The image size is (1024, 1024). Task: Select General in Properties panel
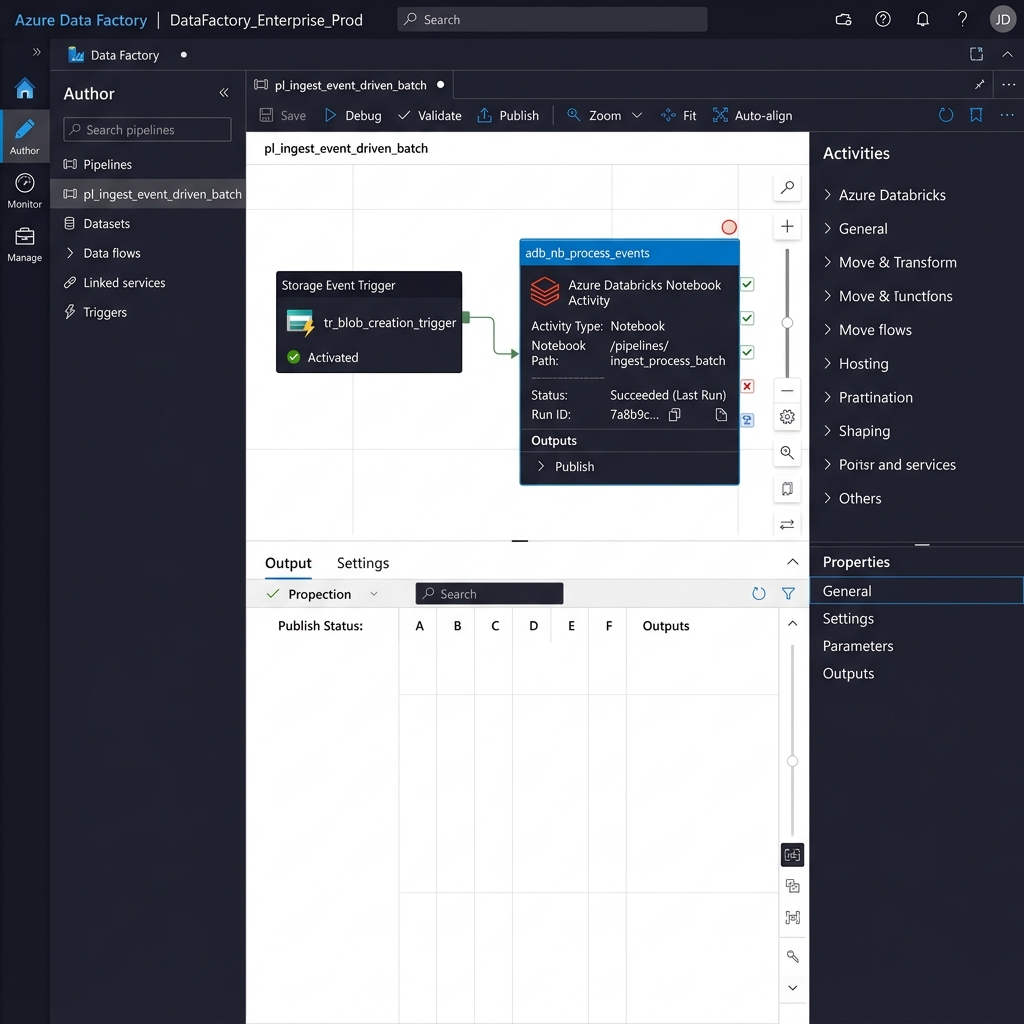[916, 590]
